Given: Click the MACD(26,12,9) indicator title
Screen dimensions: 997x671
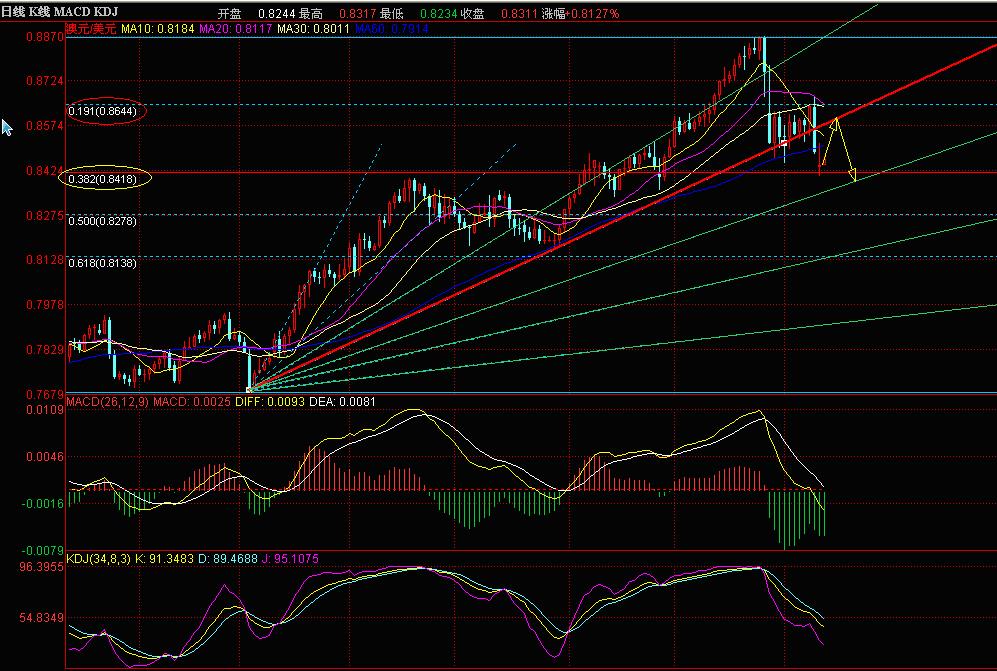Looking at the screenshot, I should coord(107,402).
